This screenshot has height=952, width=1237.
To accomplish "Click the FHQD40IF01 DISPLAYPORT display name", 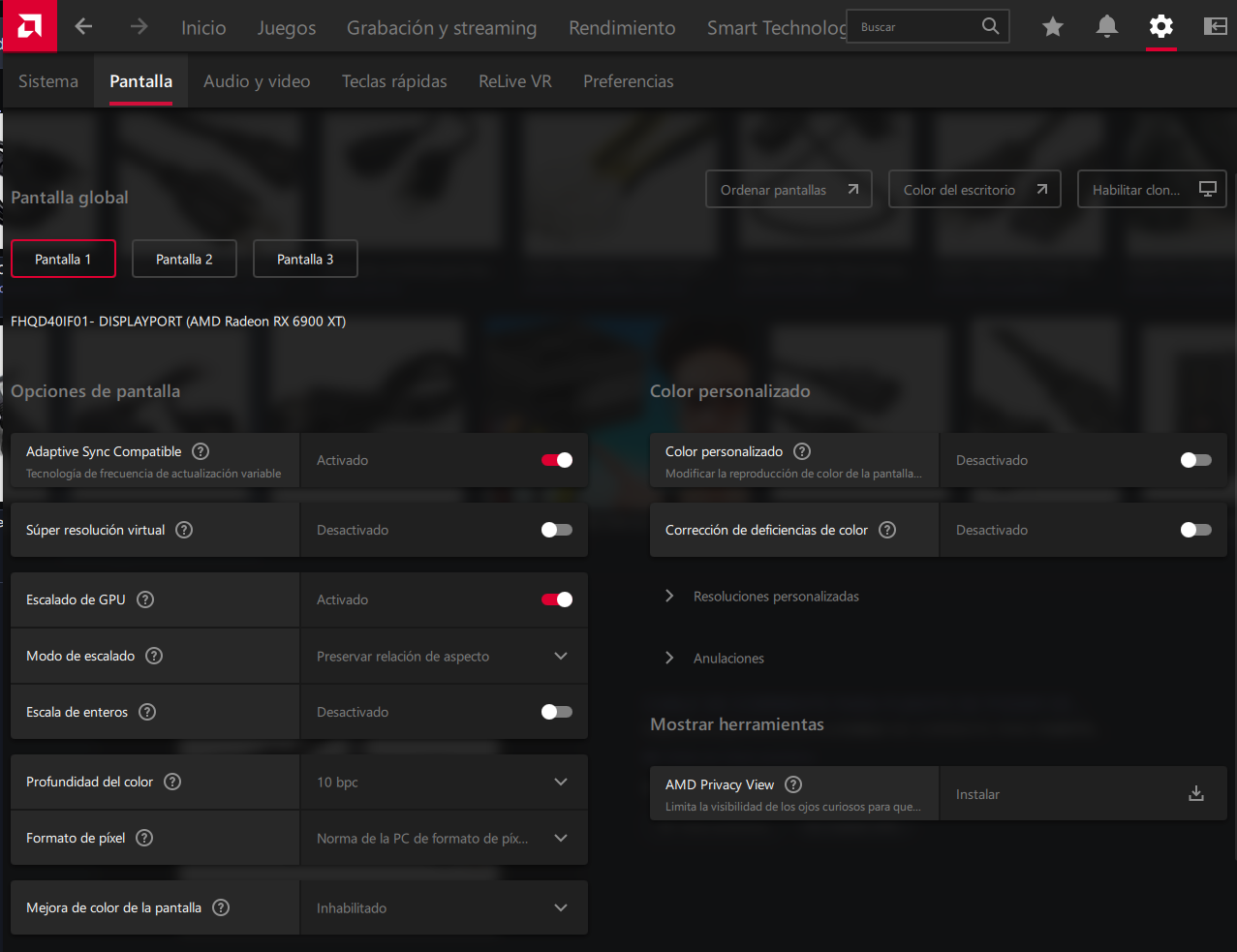I will click(x=178, y=322).
